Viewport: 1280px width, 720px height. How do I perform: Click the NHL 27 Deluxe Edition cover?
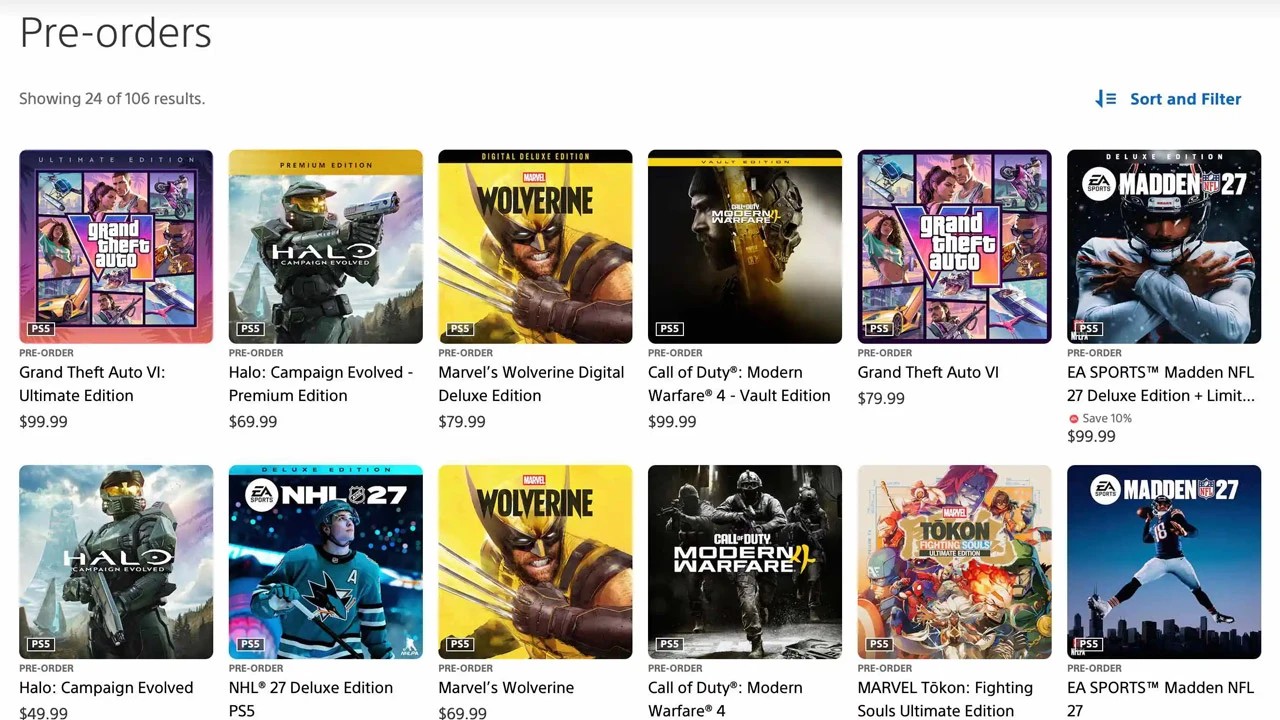click(x=326, y=562)
